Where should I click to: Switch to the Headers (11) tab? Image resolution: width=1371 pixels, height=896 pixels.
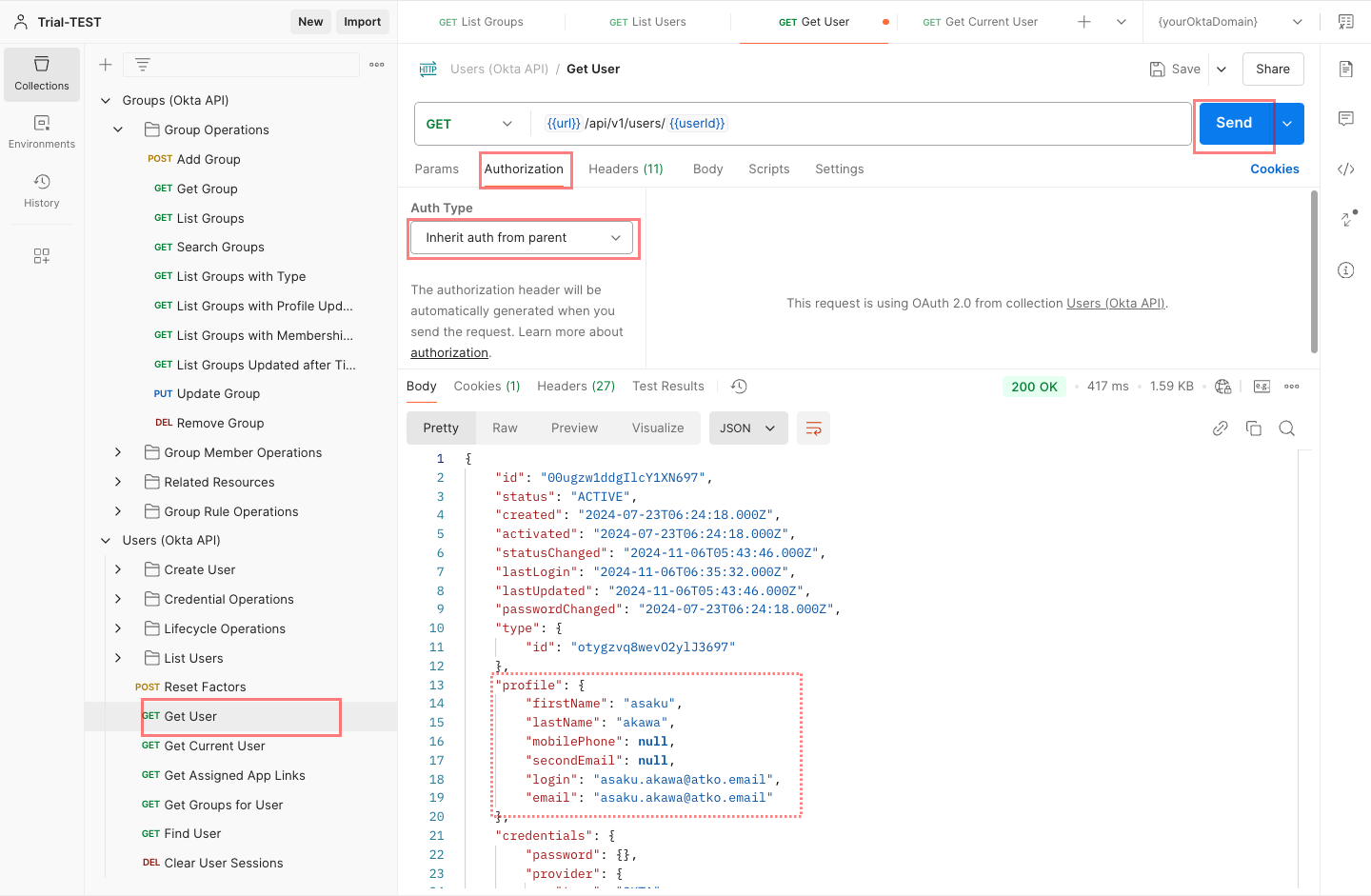coord(626,169)
